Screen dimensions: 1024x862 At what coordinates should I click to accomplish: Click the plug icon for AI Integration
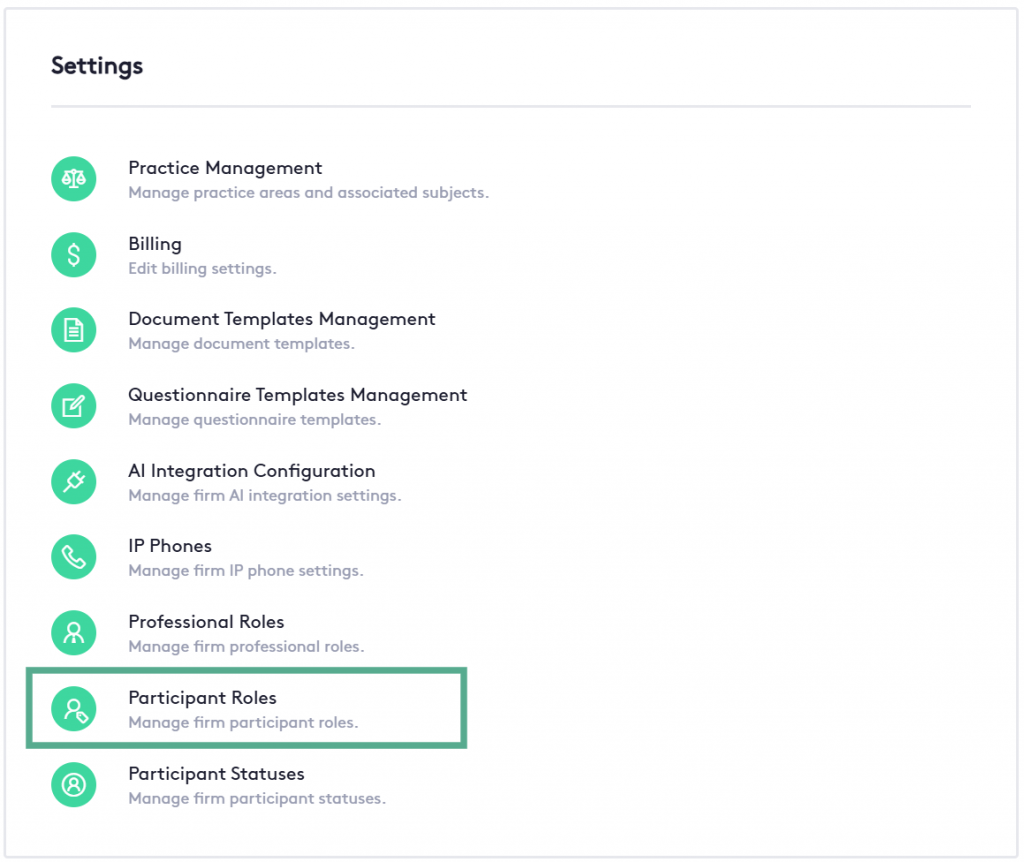tap(74, 482)
